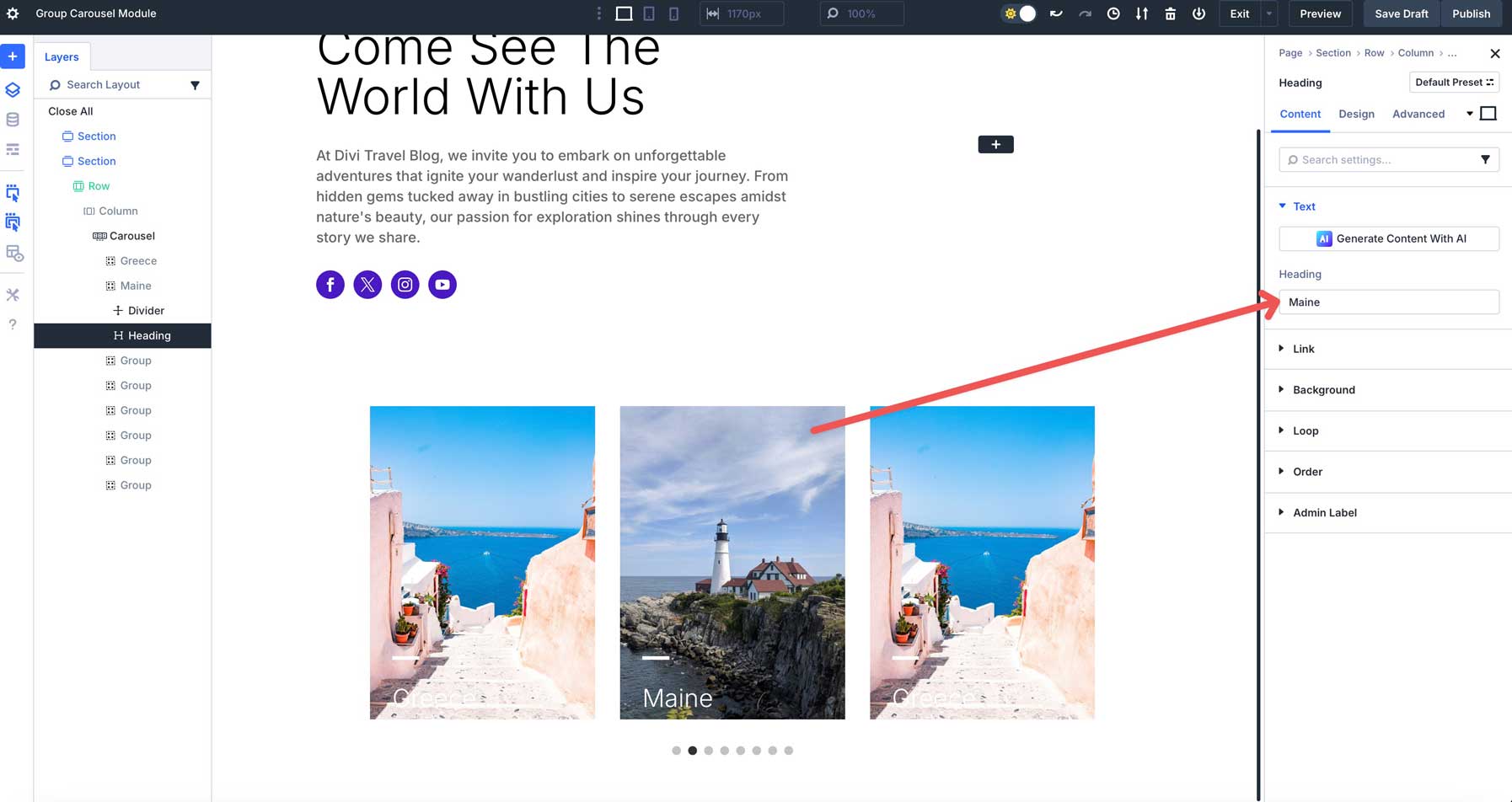Open the editing history panel
Viewport: 1512px width, 802px height.
pos(1113,13)
